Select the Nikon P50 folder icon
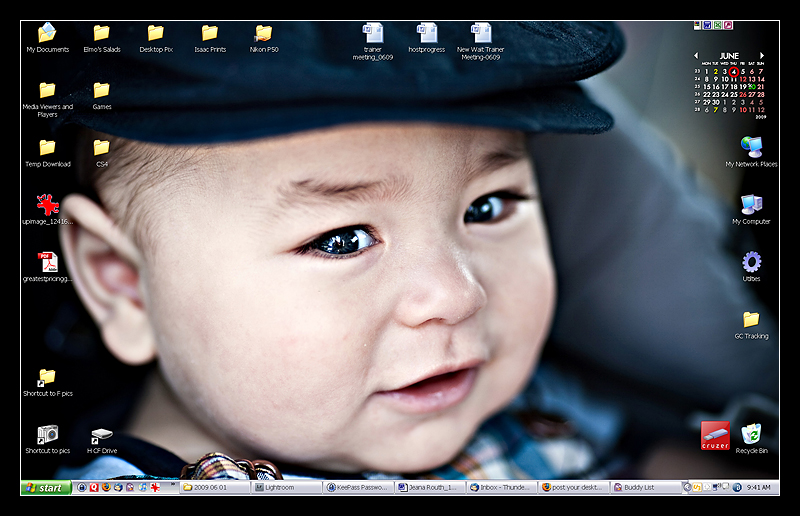This screenshot has height=516, width=800. pos(263,34)
